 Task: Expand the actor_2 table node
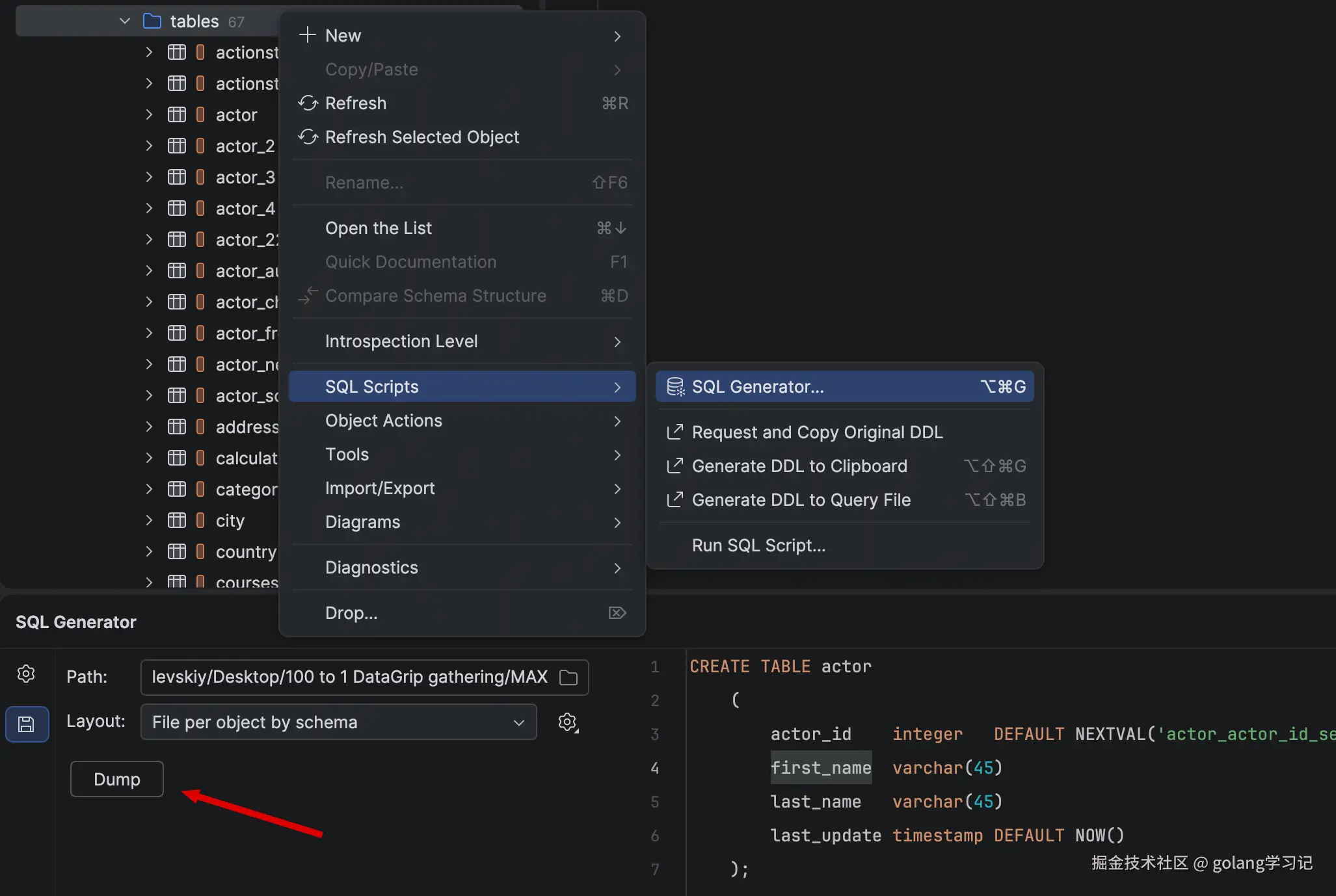click(x=149, y=146)
